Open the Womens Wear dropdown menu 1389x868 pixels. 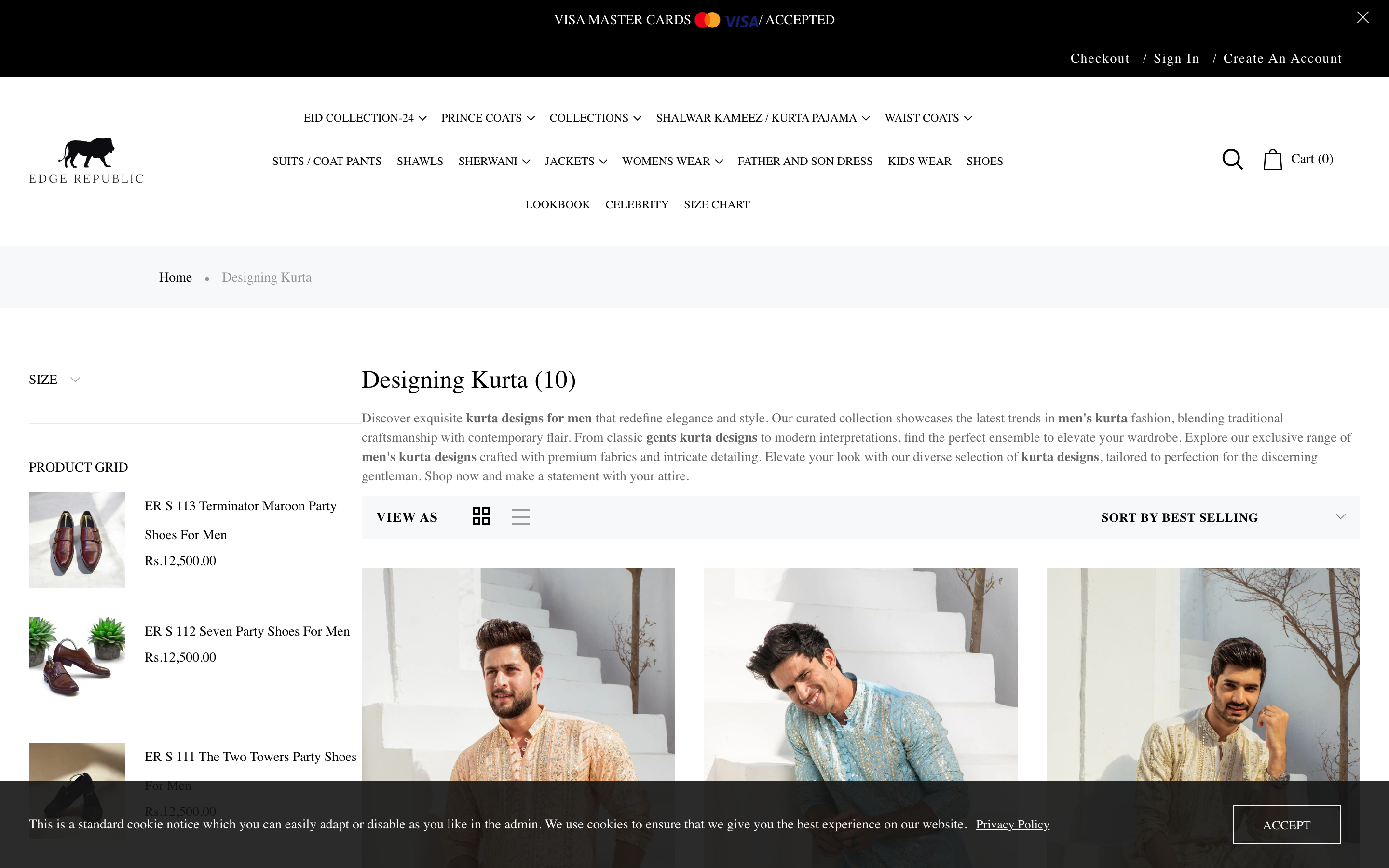point(672,162)
